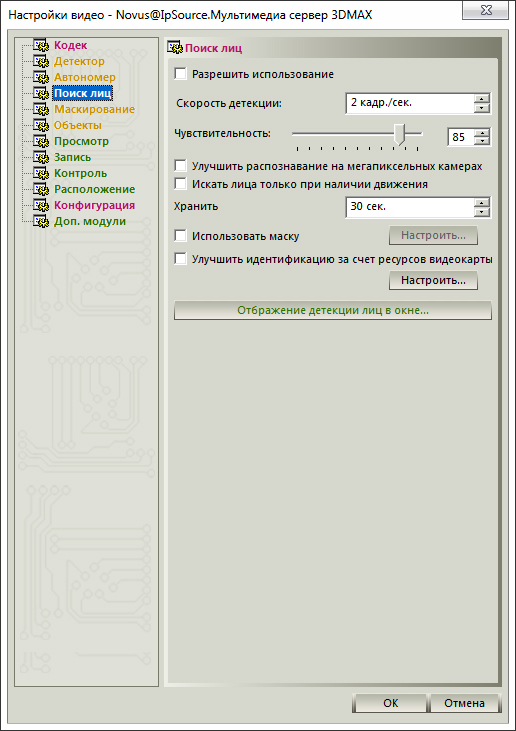Click the Детектор tree item icon
The image size is (516, 731).
(41, 62)
